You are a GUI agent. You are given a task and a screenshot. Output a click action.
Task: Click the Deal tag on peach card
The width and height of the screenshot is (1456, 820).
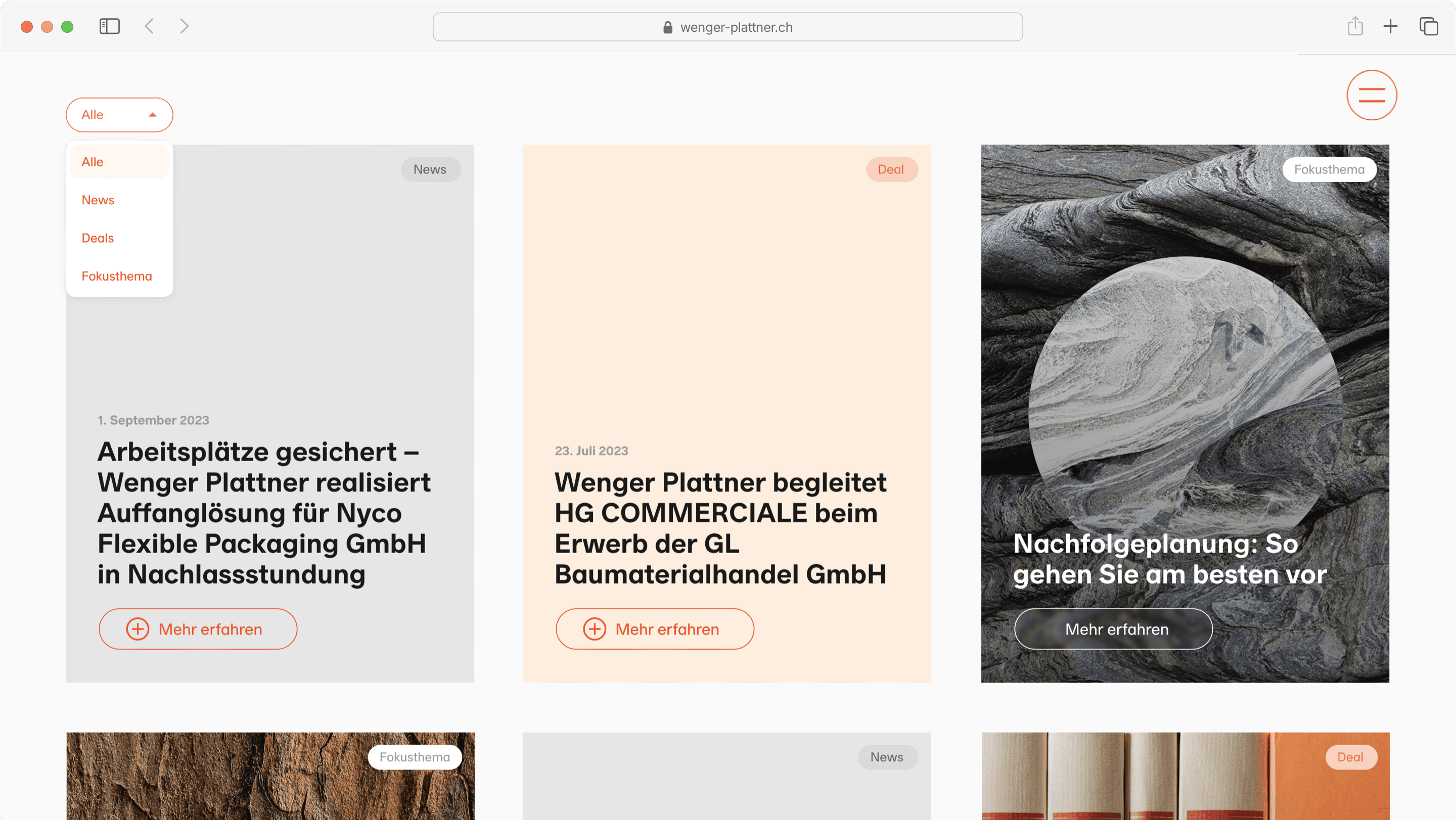891,169
